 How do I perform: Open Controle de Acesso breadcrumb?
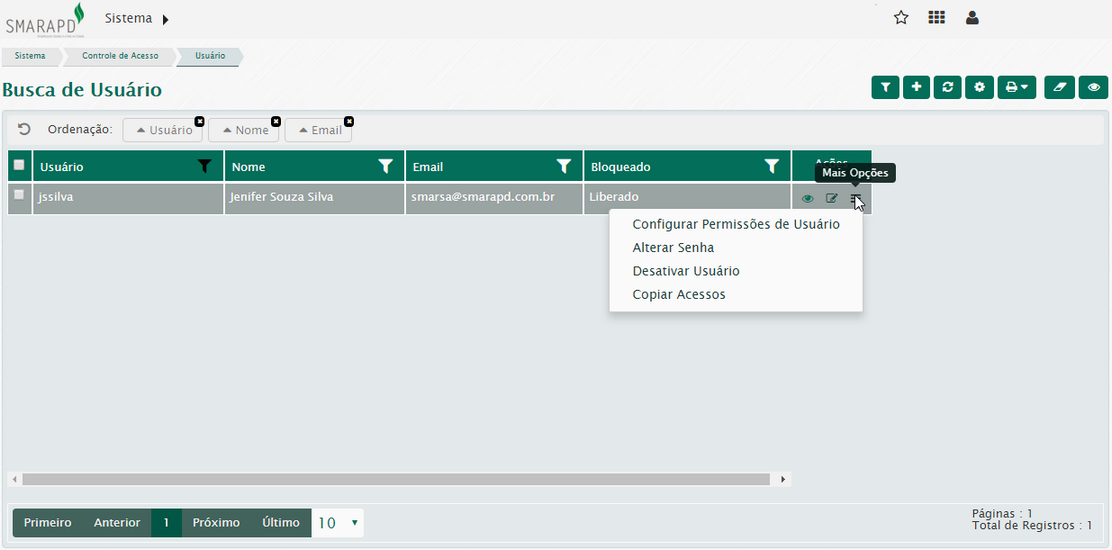(120, 56)
